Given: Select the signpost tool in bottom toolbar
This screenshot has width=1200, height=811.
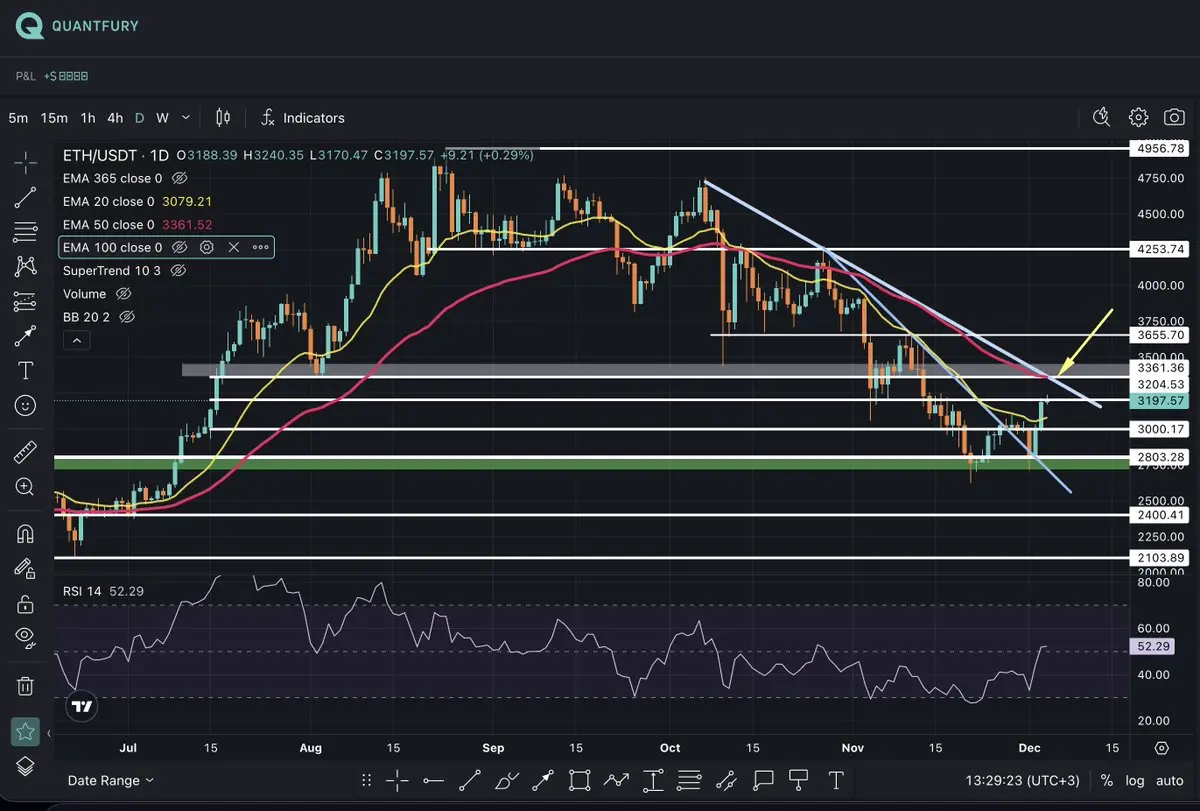Looking at the screenshot, I should click(x=799, y=780).
